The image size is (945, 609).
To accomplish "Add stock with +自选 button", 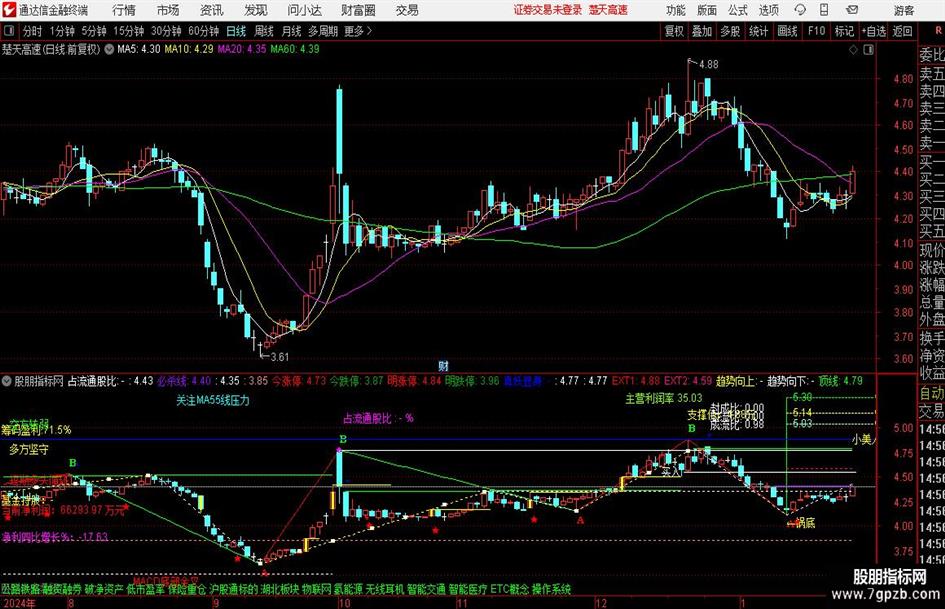I will point(874,31).
